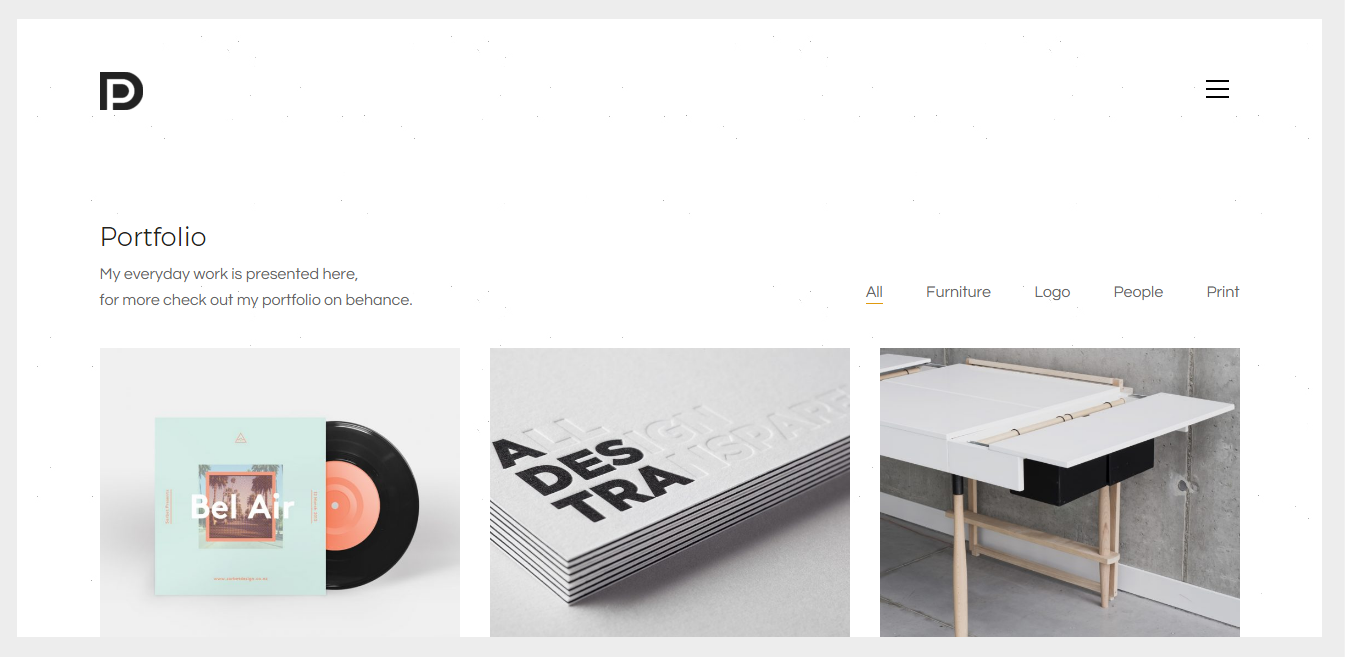Click the Bel Air title on album cover
The width and height of the screenshot is (1345, 657).
[242, 507]
